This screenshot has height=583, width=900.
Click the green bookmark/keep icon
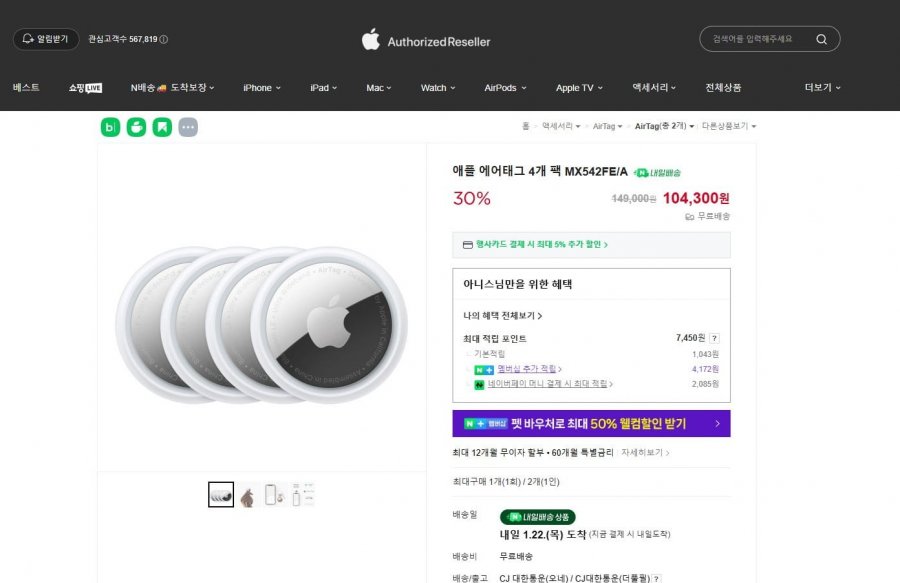tap(162, 127)
